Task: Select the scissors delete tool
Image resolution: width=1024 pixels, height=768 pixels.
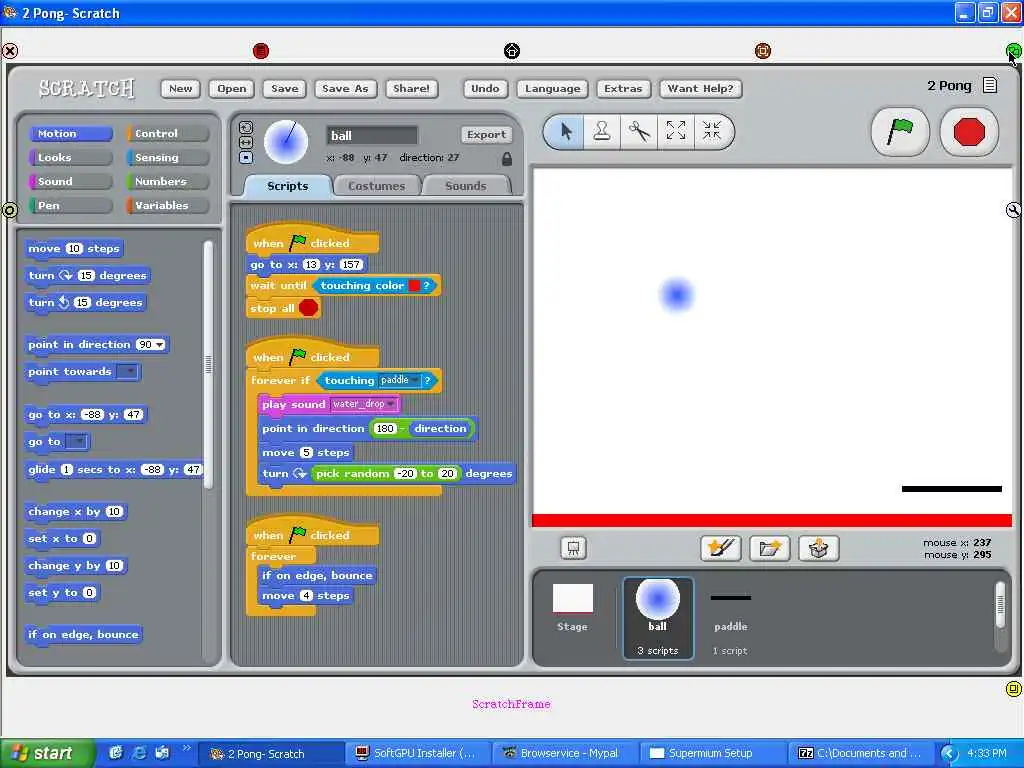Action: [x=639, y=131]
